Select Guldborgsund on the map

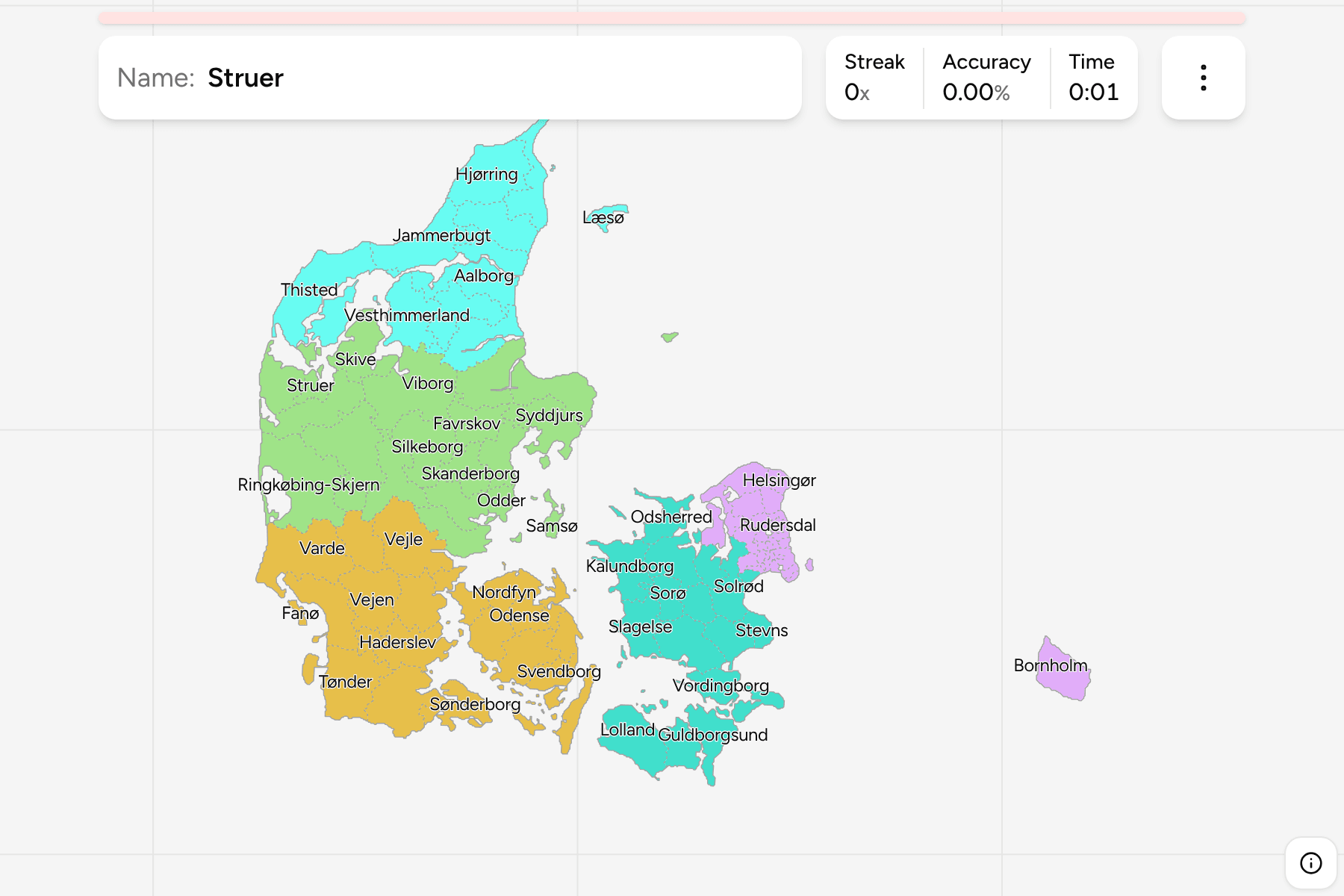(712, 735)
